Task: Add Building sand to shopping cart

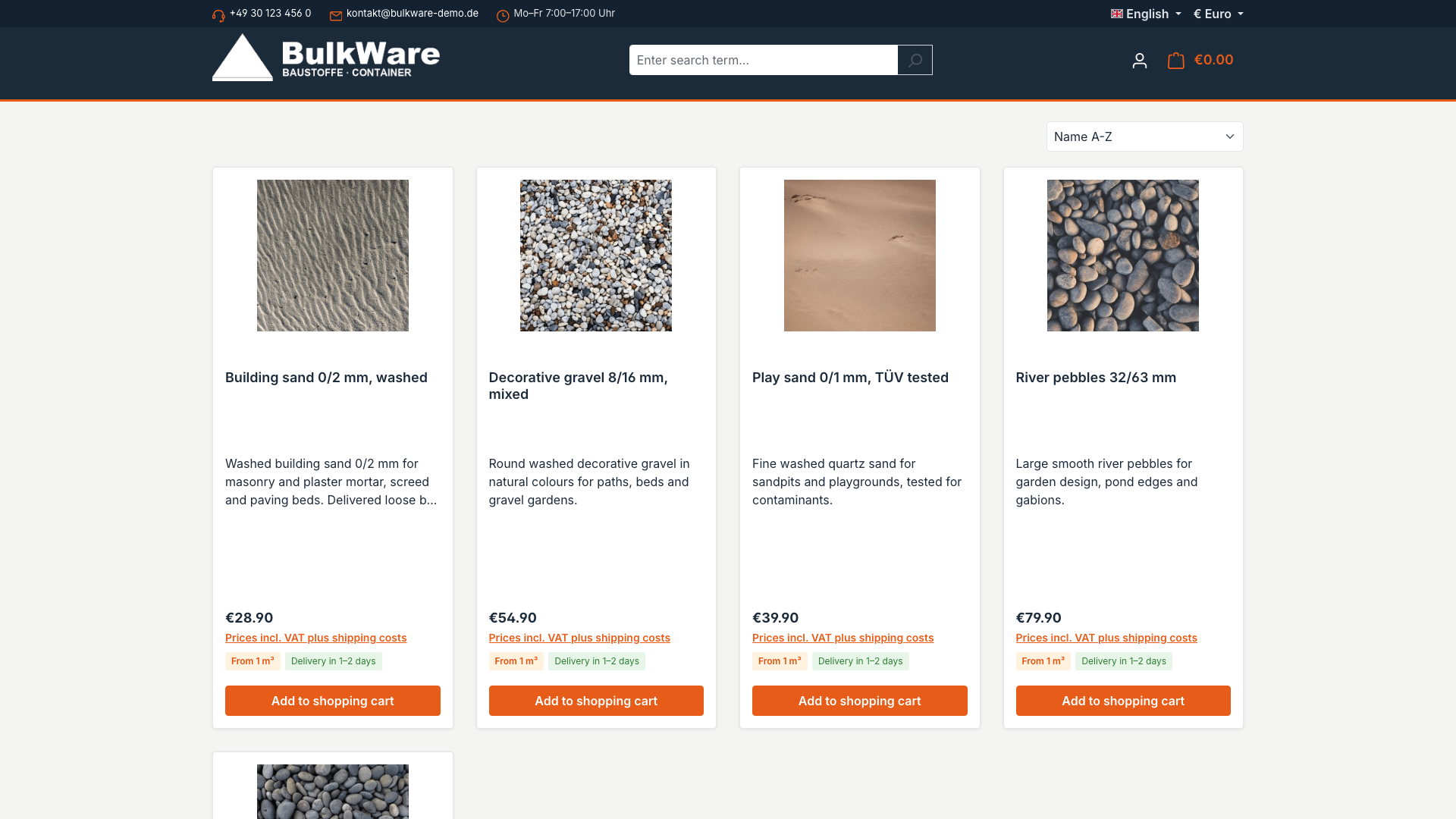Action: click(333, 701)
